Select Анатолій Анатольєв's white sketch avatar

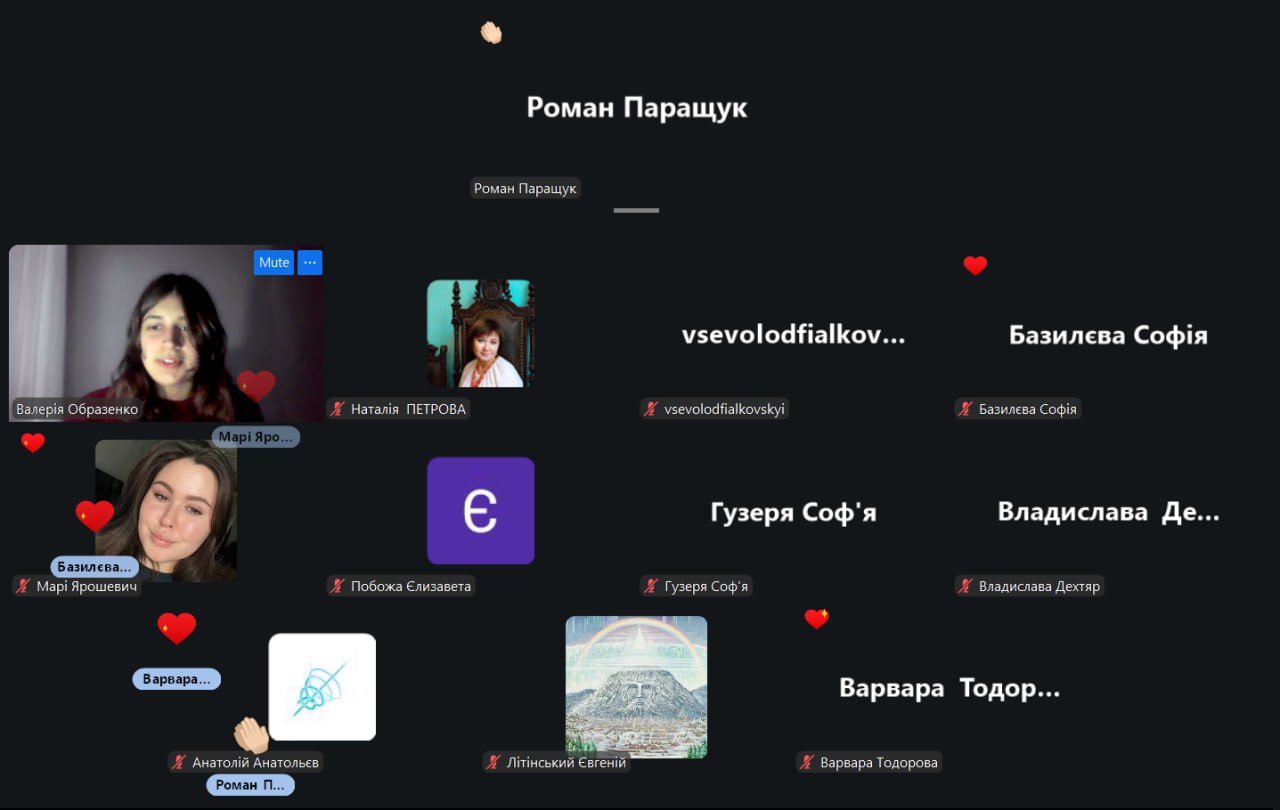(x=322, y=686)
